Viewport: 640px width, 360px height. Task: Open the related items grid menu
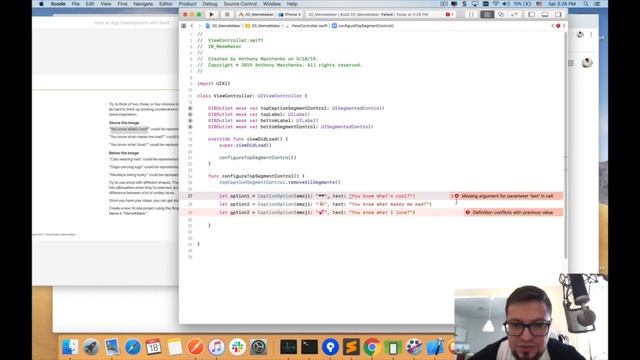pyautogui.click(x=184, y=26)
